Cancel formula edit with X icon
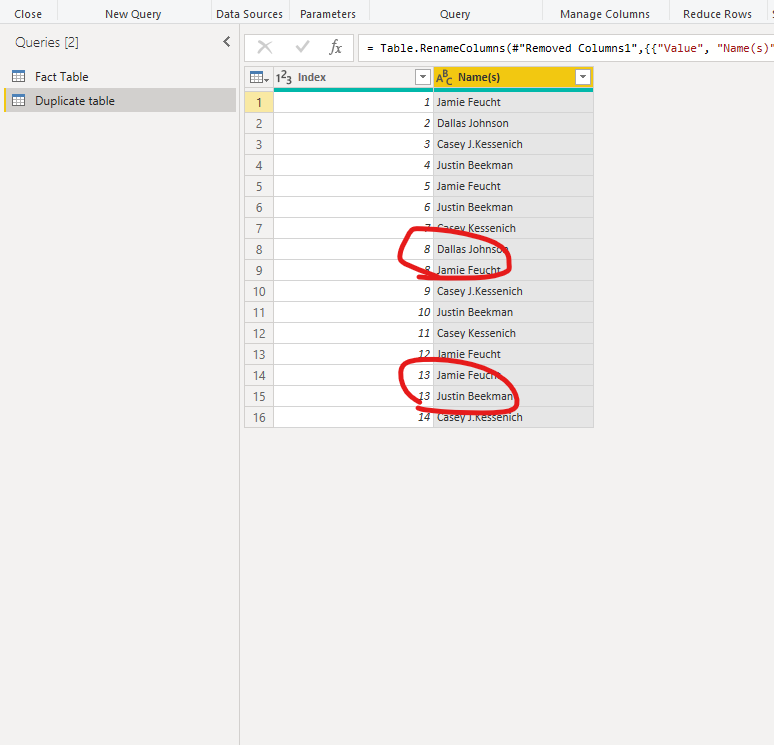The height and width of the screenshot is (745, 774). tap(265, 47)
